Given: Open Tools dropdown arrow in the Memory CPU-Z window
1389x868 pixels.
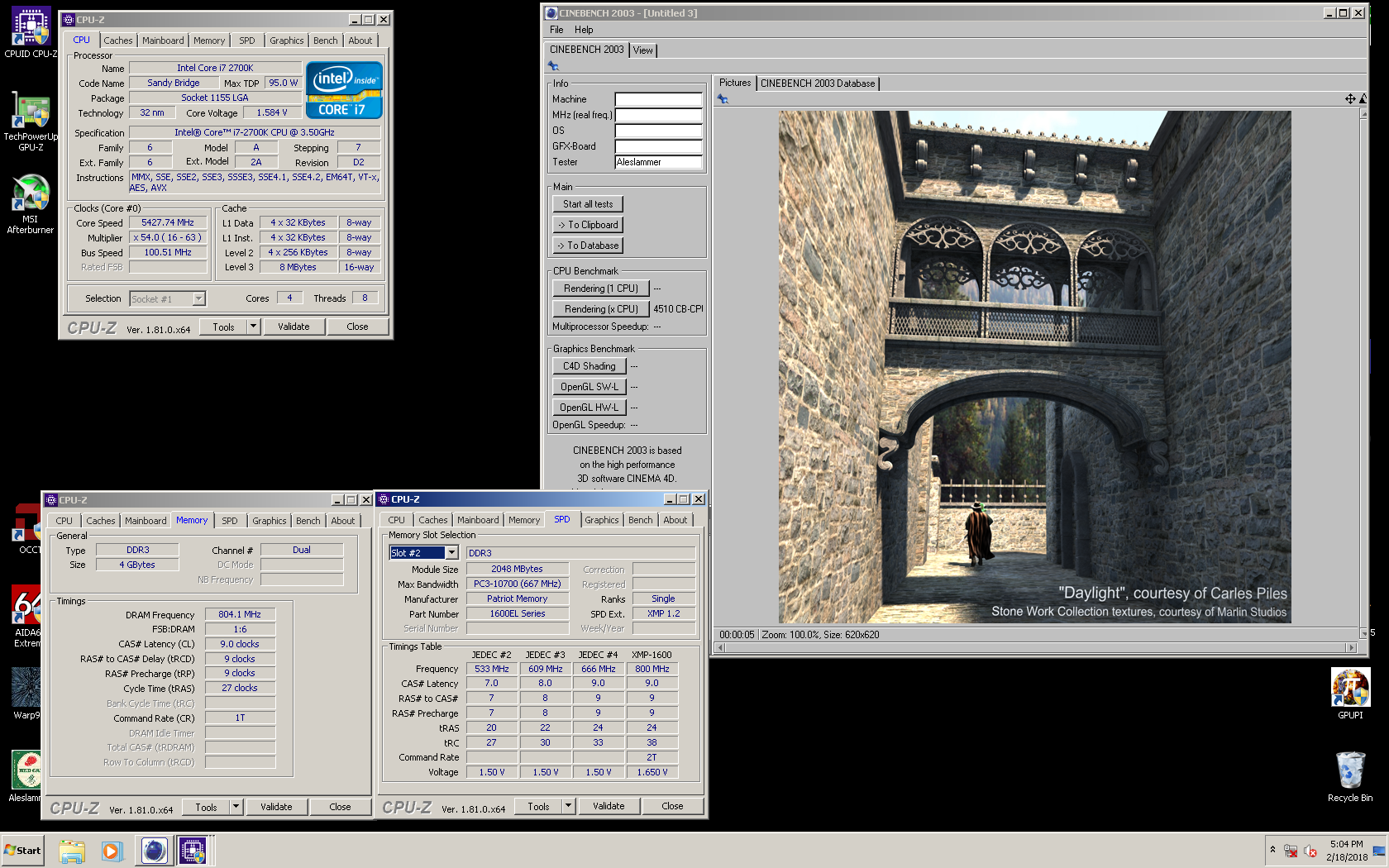Looking at the screenshot, I should pyautogui.click(x=236, y=807).
